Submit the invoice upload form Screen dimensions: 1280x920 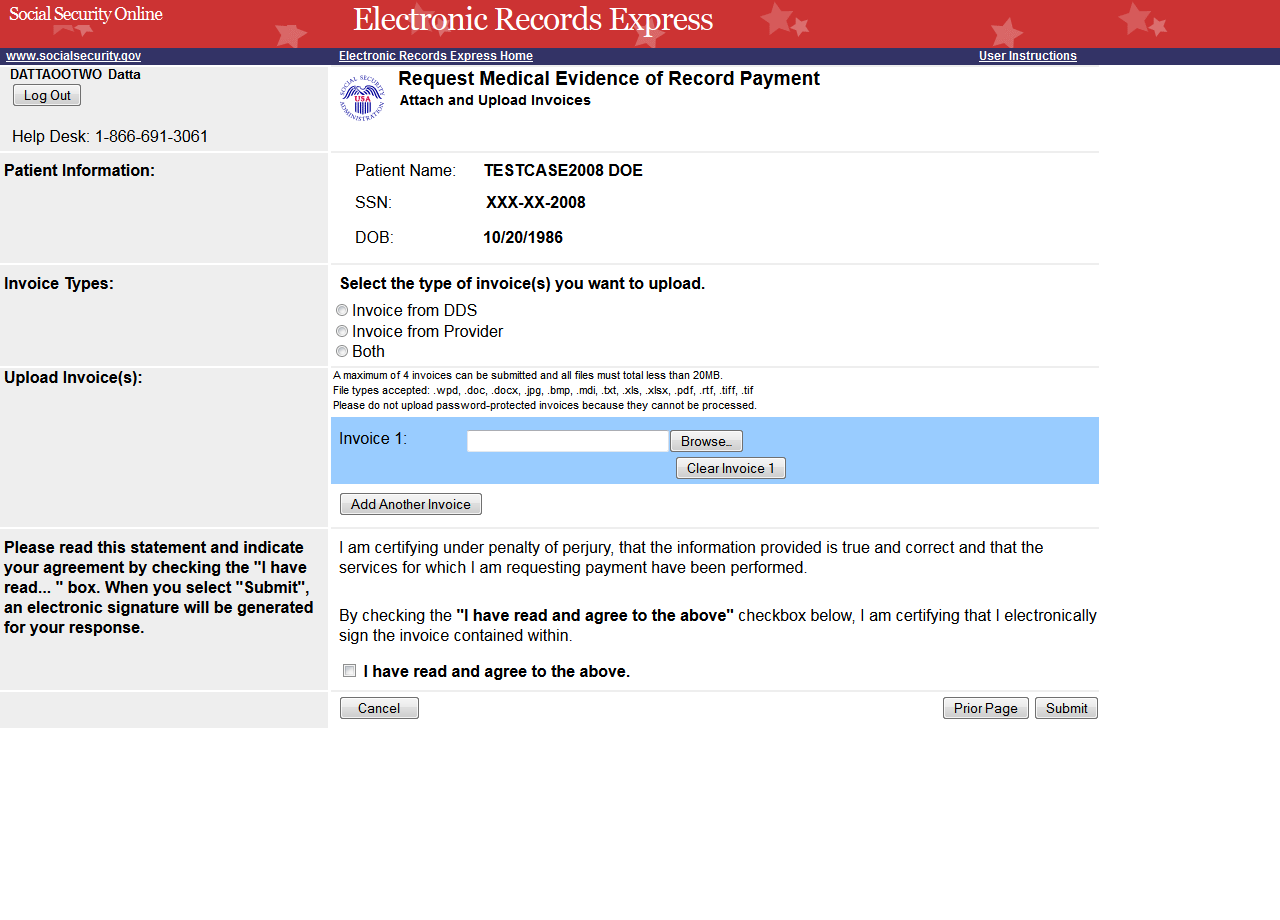1066,708
